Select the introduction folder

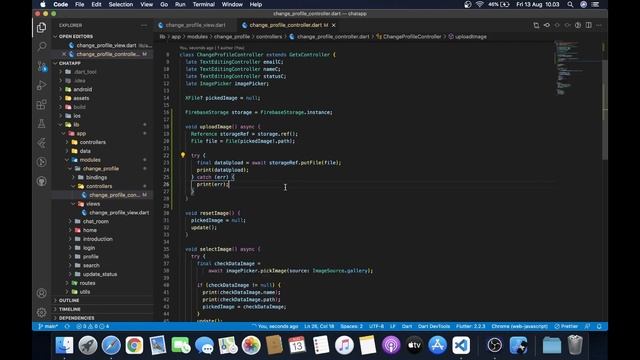(x=102, y=239)
